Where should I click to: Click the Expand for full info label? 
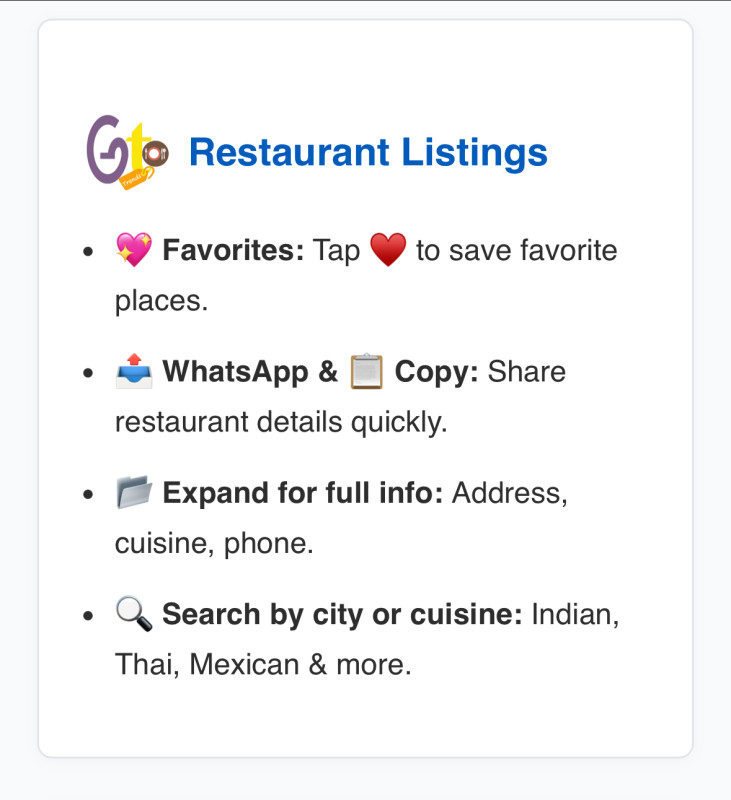tap(303, 493)
